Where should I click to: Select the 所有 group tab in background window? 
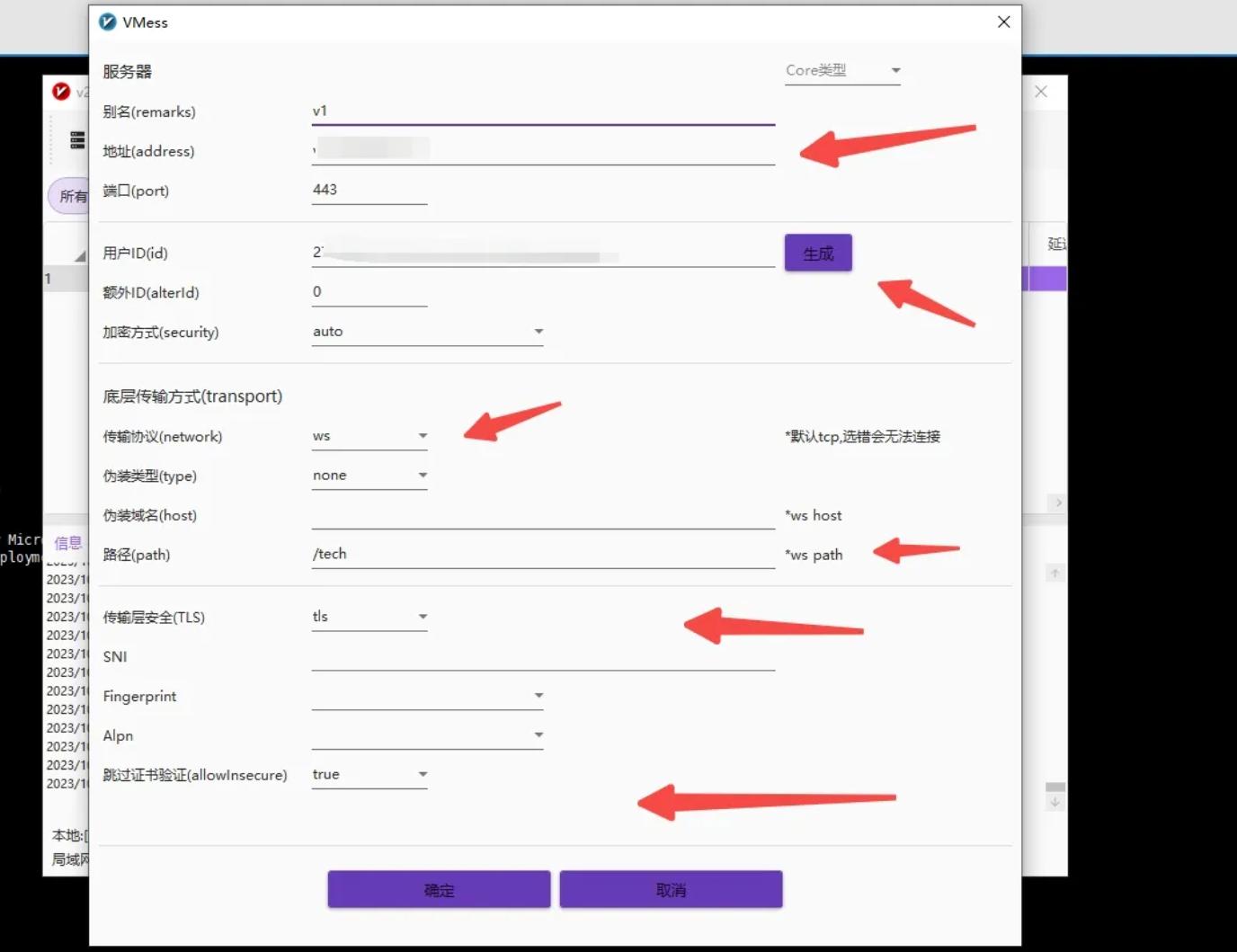tap(70, 196)
